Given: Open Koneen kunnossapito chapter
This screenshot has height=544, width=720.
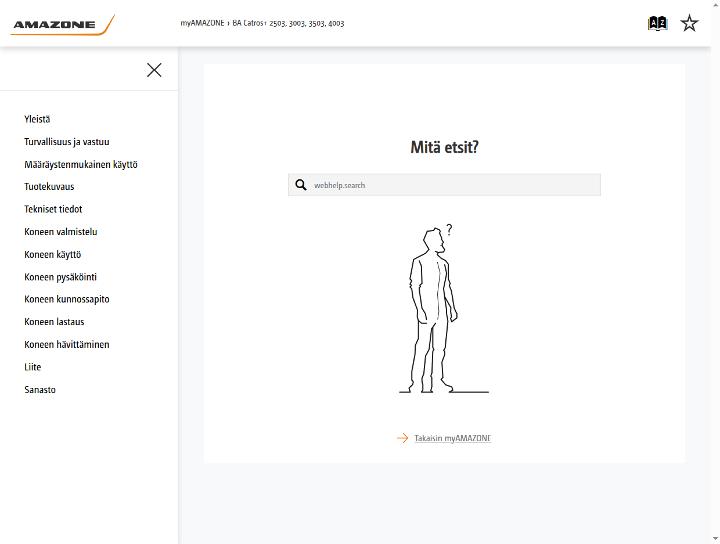Looking at the screenshot, I should [67, 299].
